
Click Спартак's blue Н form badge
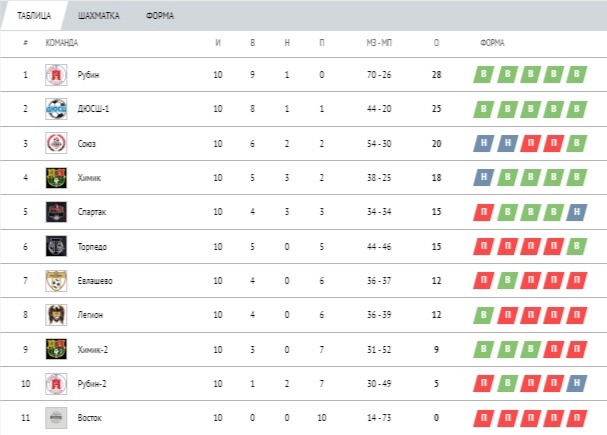[x=576, y=212]
